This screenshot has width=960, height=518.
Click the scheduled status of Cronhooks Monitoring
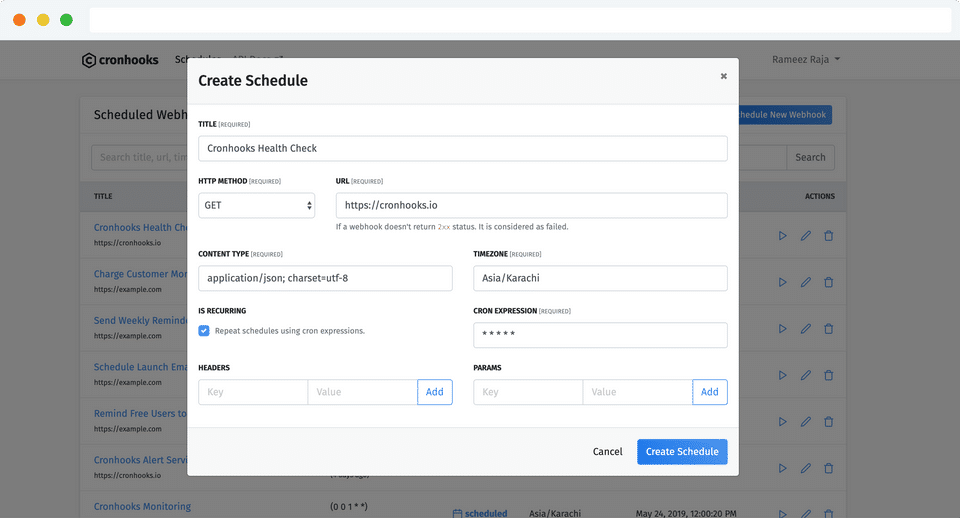[480, 513]
